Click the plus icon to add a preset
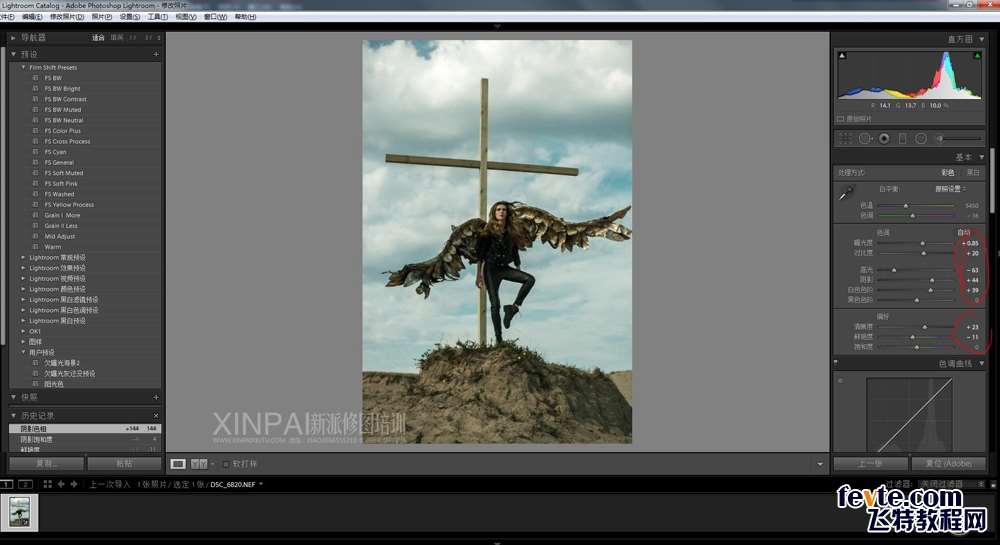Viewport: 1000px width, 545px height. coord(156,54)
